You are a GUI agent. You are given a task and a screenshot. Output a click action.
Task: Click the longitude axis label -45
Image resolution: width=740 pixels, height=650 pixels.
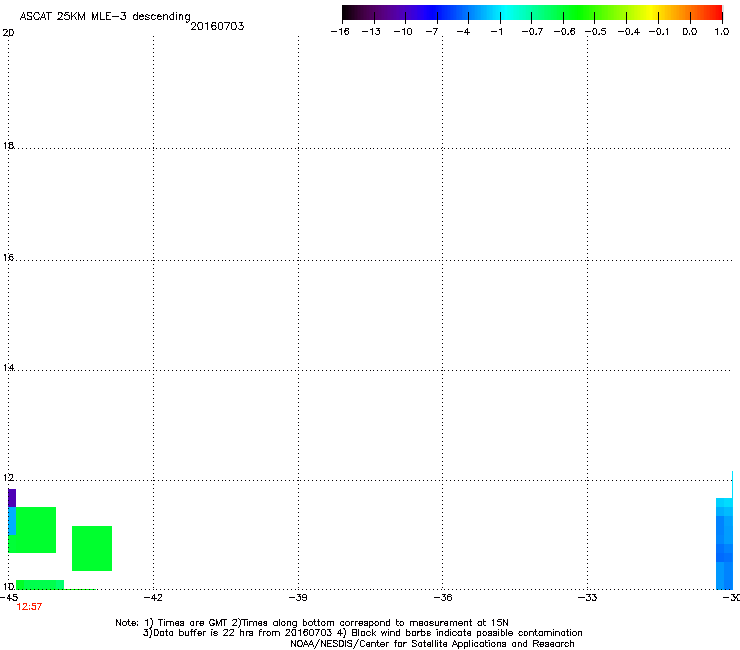tap(9, 598)
